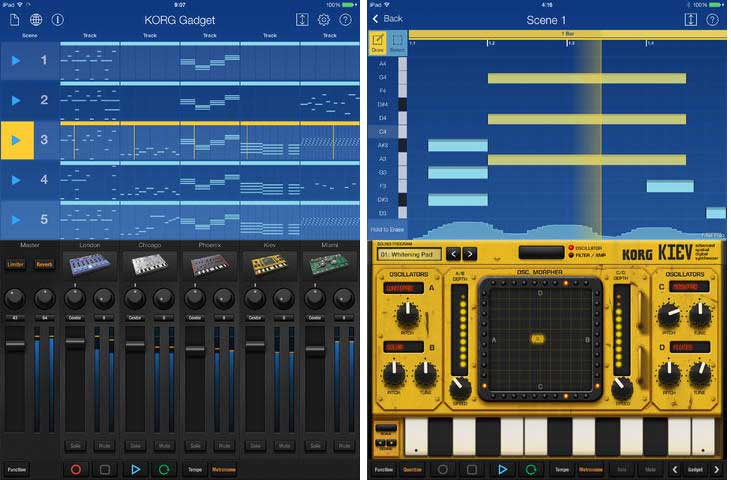Click the Osc Morpher pad center handle
Image resolution: width=731 pixels, height=480 pixels.
click(x=538, y=339)
